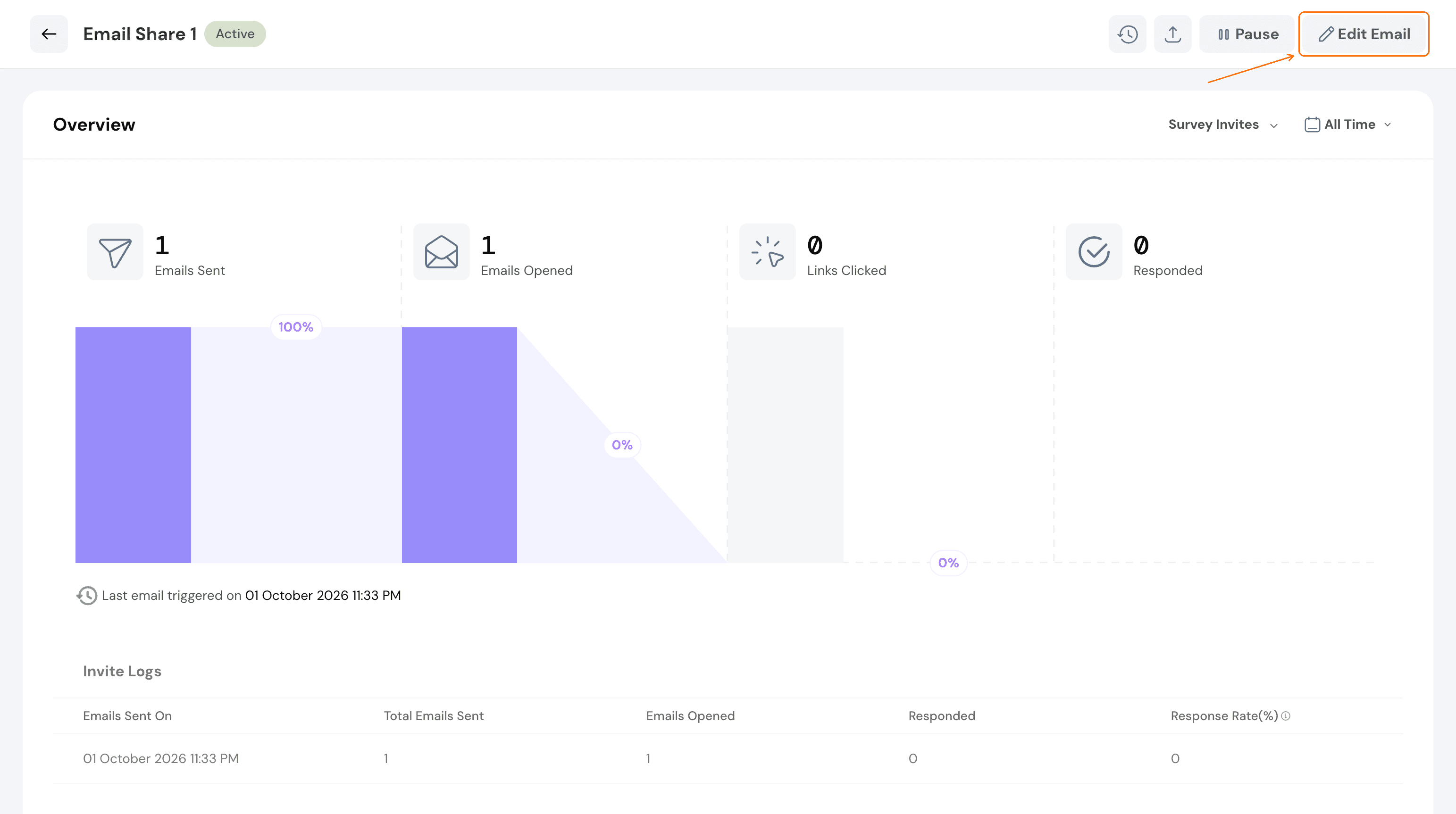Select the Emails Sent purple bar
The height and width of the screenshot is (814, 1456).
tap(133, 445)
